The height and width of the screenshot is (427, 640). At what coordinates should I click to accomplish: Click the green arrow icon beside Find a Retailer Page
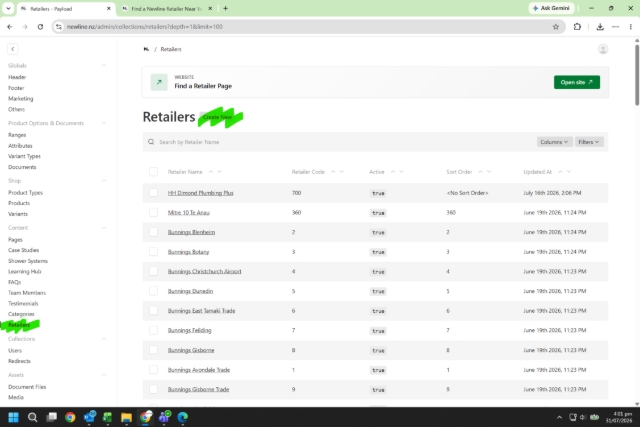coord(159,82)
